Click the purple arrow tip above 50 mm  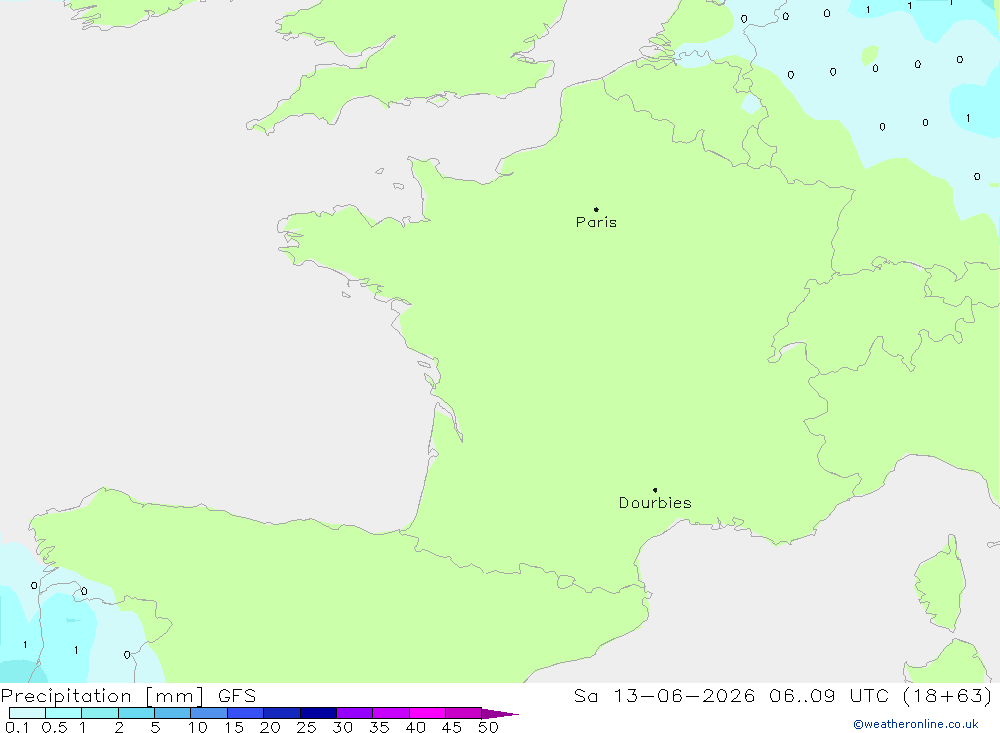click(x=500, y=713)
